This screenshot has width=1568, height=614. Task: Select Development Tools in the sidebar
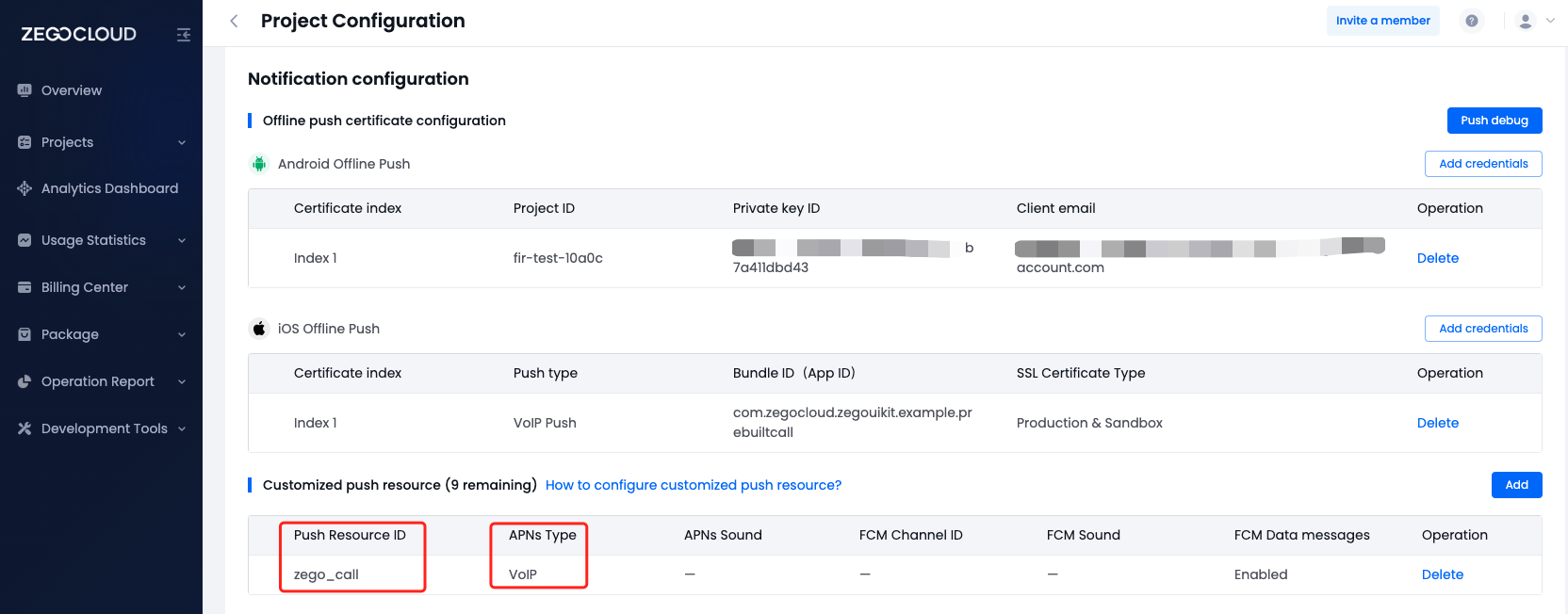coord(104,428)
